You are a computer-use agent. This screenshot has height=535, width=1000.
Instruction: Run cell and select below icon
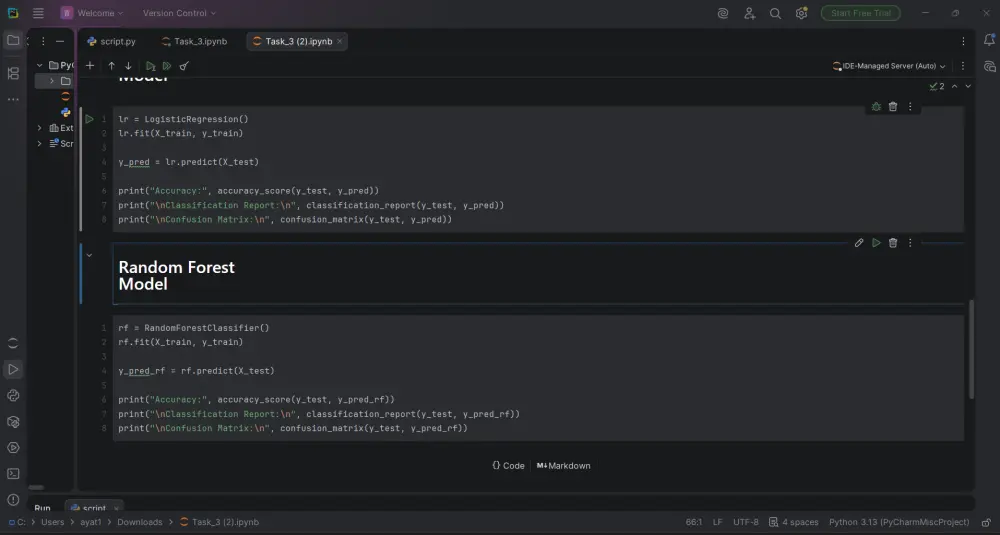(151, 66)
